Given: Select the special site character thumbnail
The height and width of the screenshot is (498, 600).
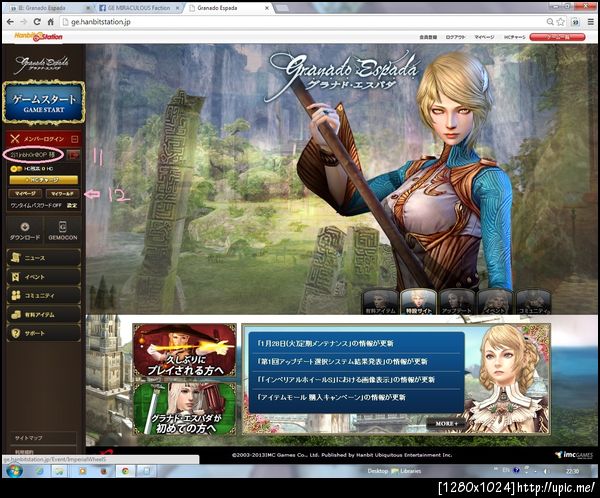Looking at the screenshot, I should [418, 302].
